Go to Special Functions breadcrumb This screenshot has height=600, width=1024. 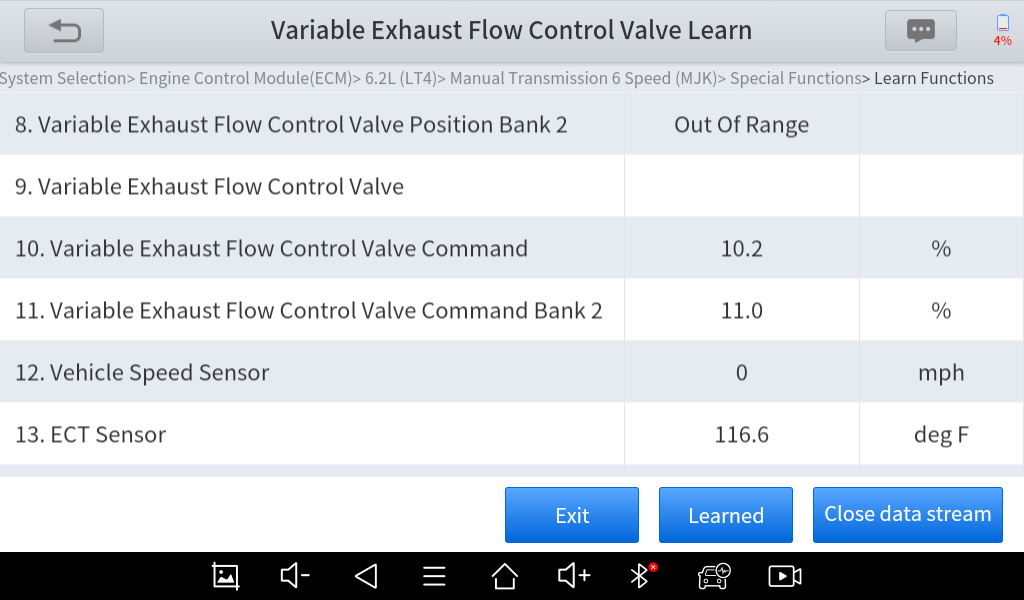(x=796, y=78)
